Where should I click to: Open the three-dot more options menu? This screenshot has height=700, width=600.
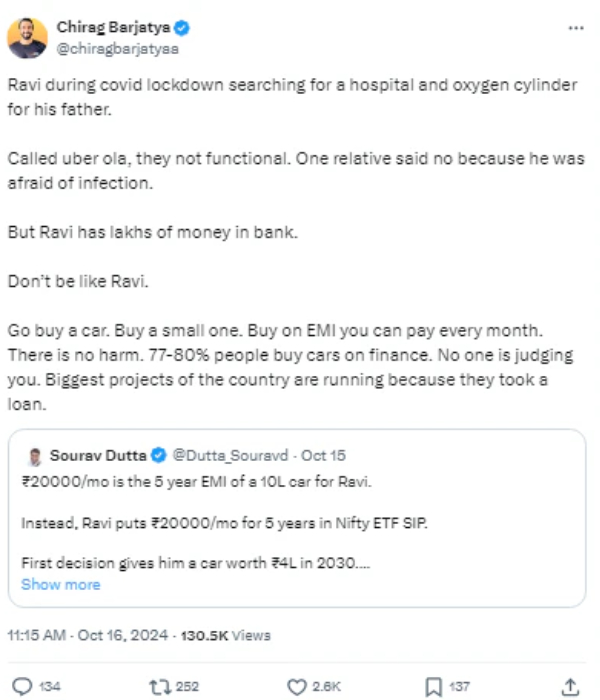[x=575, y=29]
